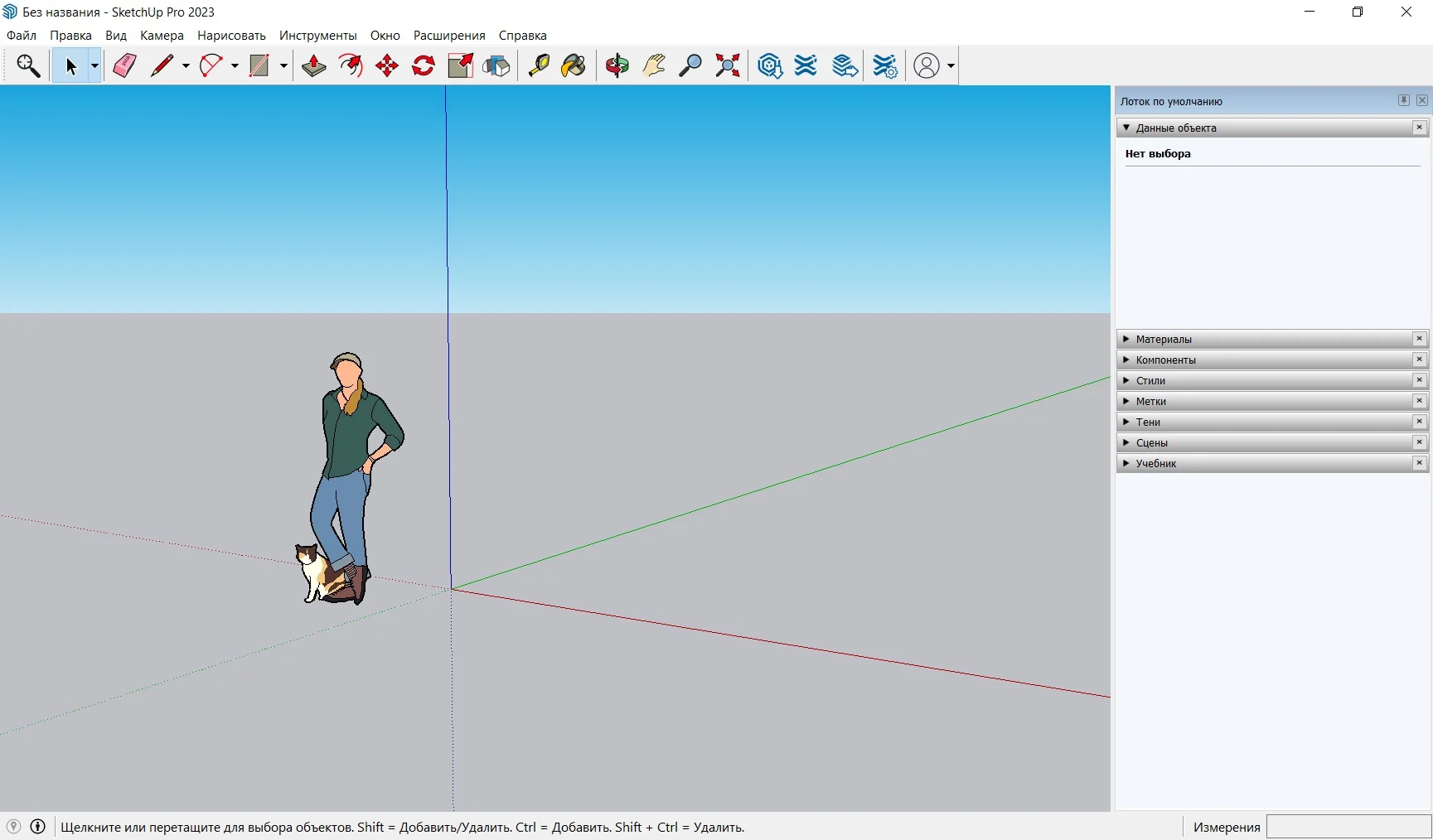Select the Select arrow tool
The width and height of the screenshot is (1433, 840).
(x=70, y=65)
